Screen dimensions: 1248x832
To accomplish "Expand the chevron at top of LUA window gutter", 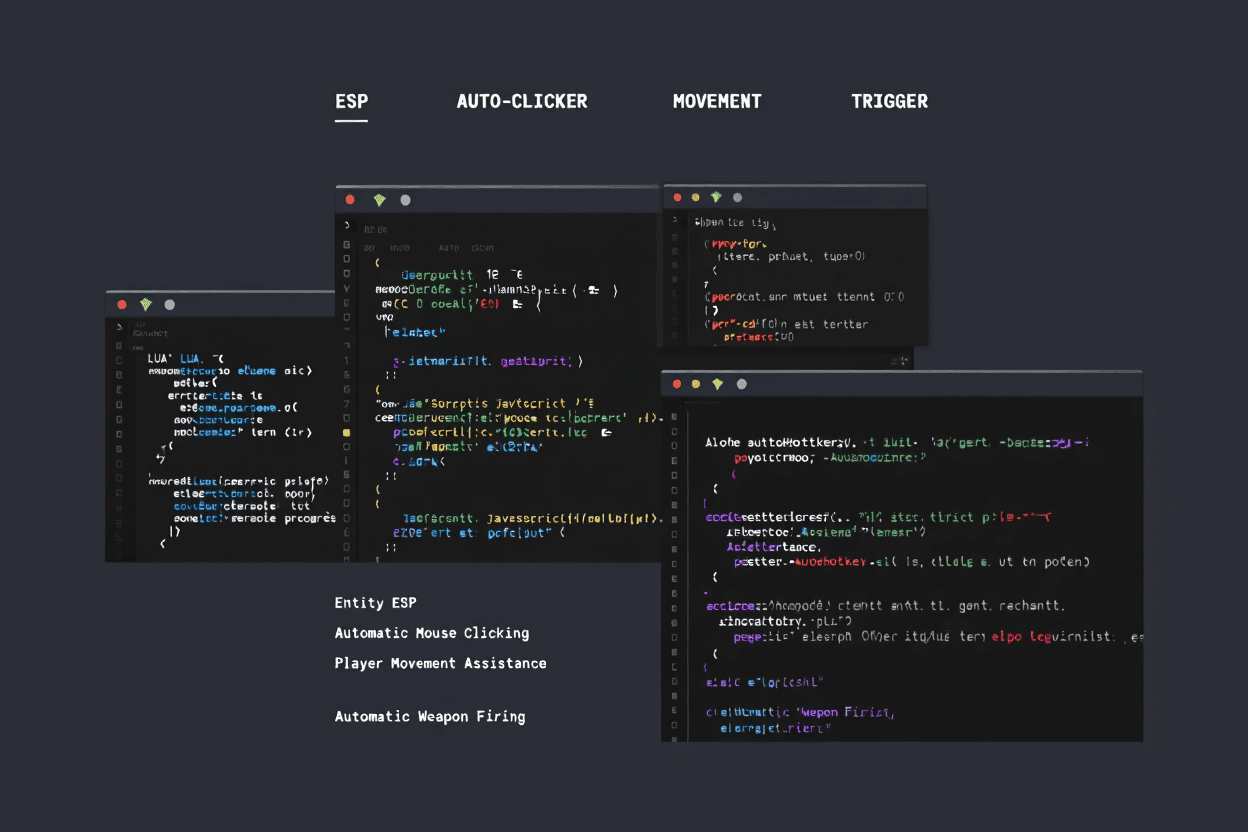I will pyautogui.click(x=120, y=327).
